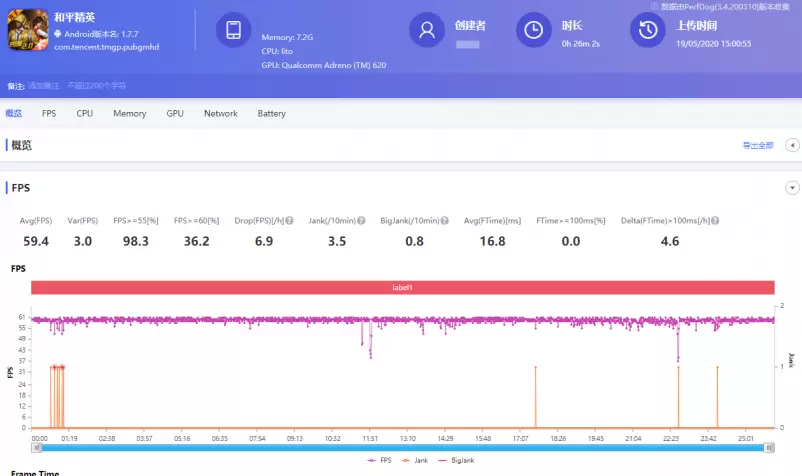The width and height of the screenshot is (802, 476).
Task: Open help icon next to BigJank(/10min)
Action: [x=443, y=220]
